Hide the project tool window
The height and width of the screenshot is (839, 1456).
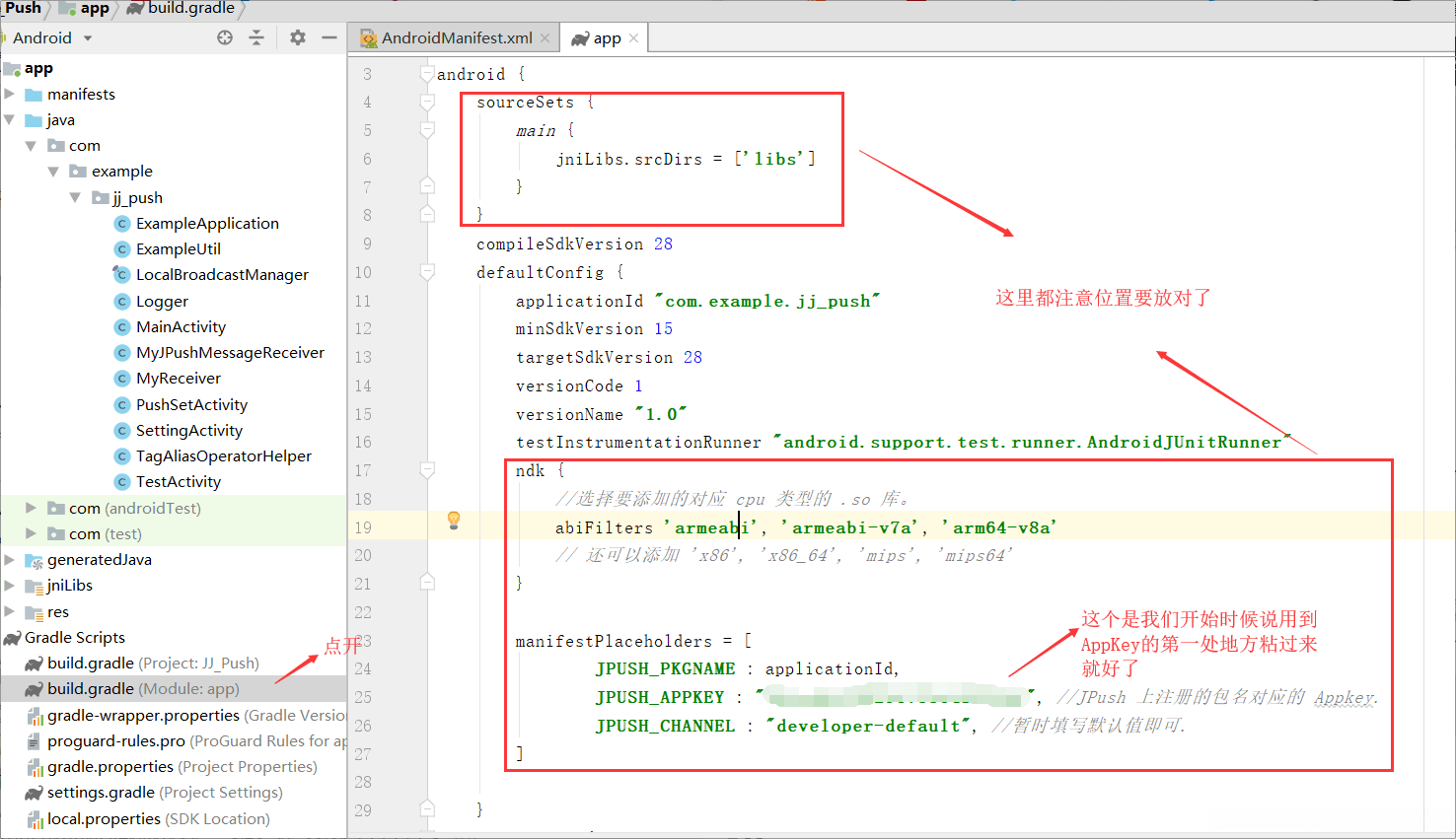tap(329, 37)
